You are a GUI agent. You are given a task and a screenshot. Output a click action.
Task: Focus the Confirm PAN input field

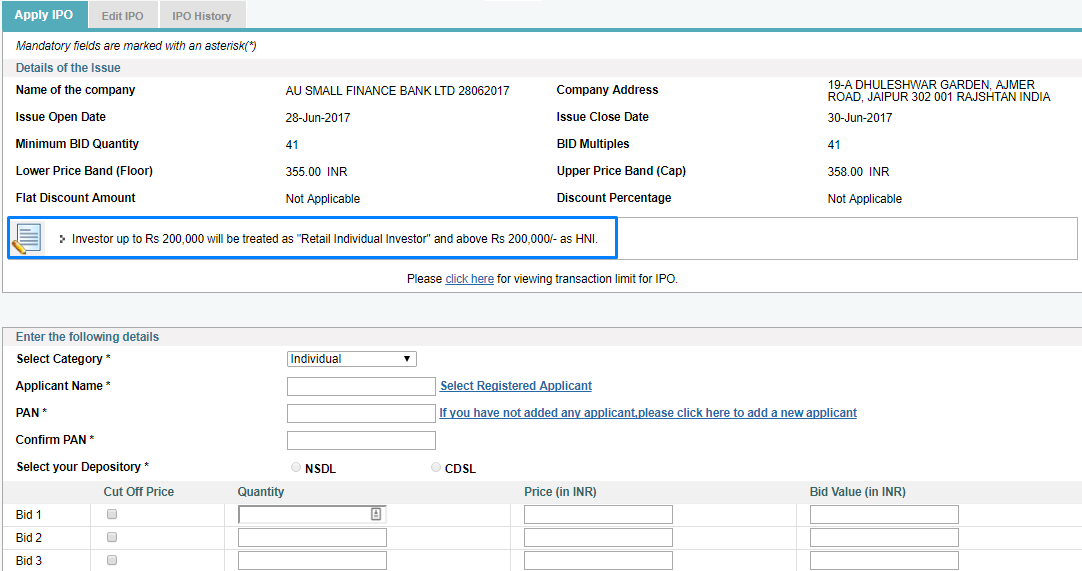361,440
